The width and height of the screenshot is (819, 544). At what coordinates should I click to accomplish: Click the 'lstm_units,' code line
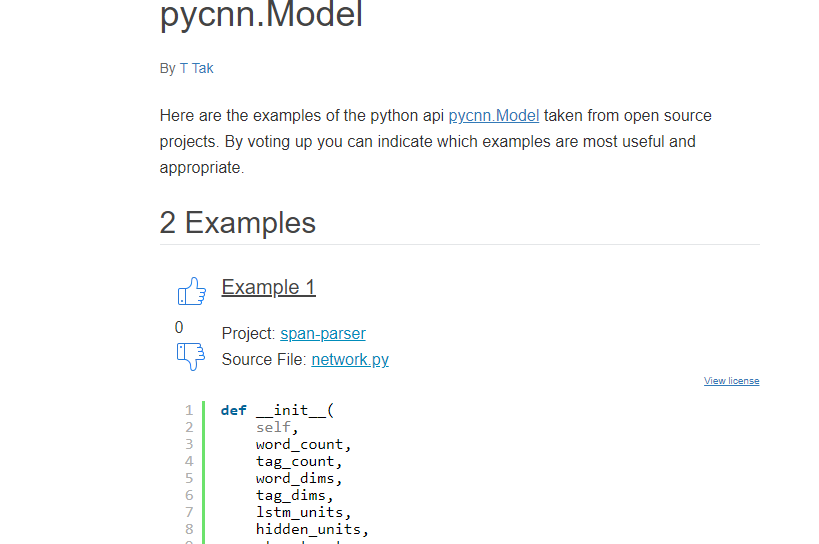[303, 512]
